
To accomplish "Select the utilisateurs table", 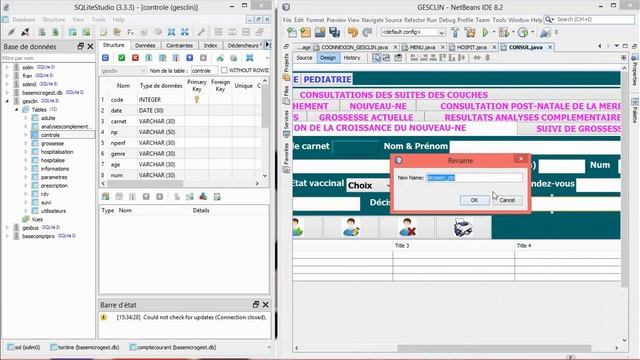I will tap(53, 211).
